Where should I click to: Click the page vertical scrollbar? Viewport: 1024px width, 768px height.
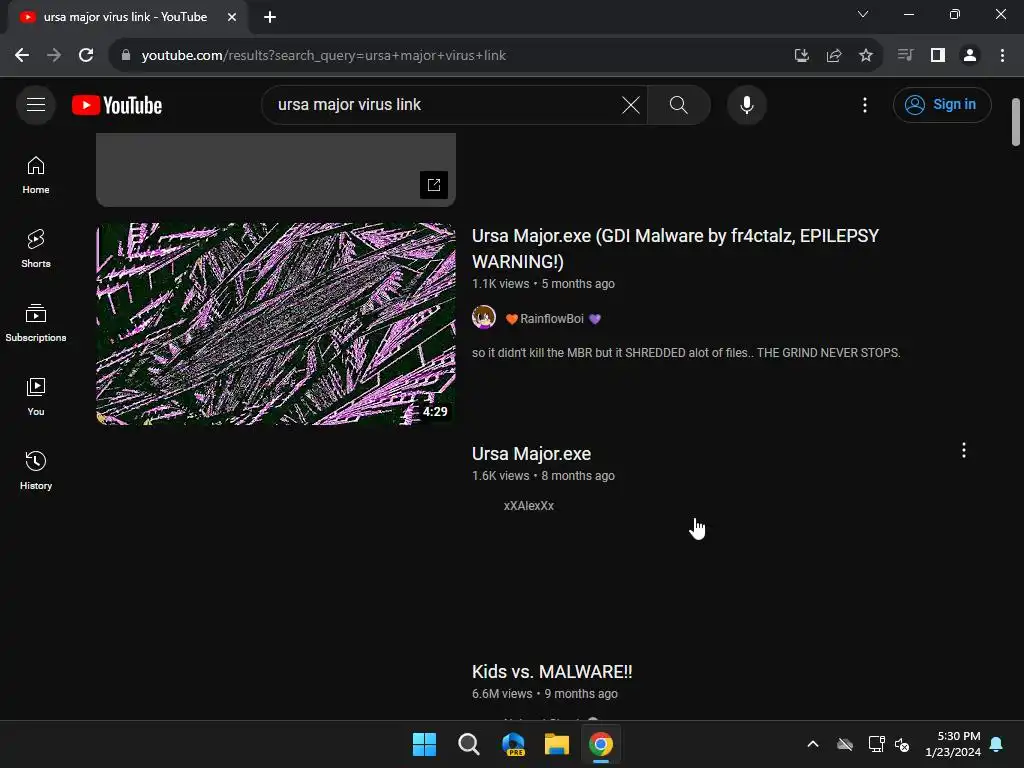1016,122
